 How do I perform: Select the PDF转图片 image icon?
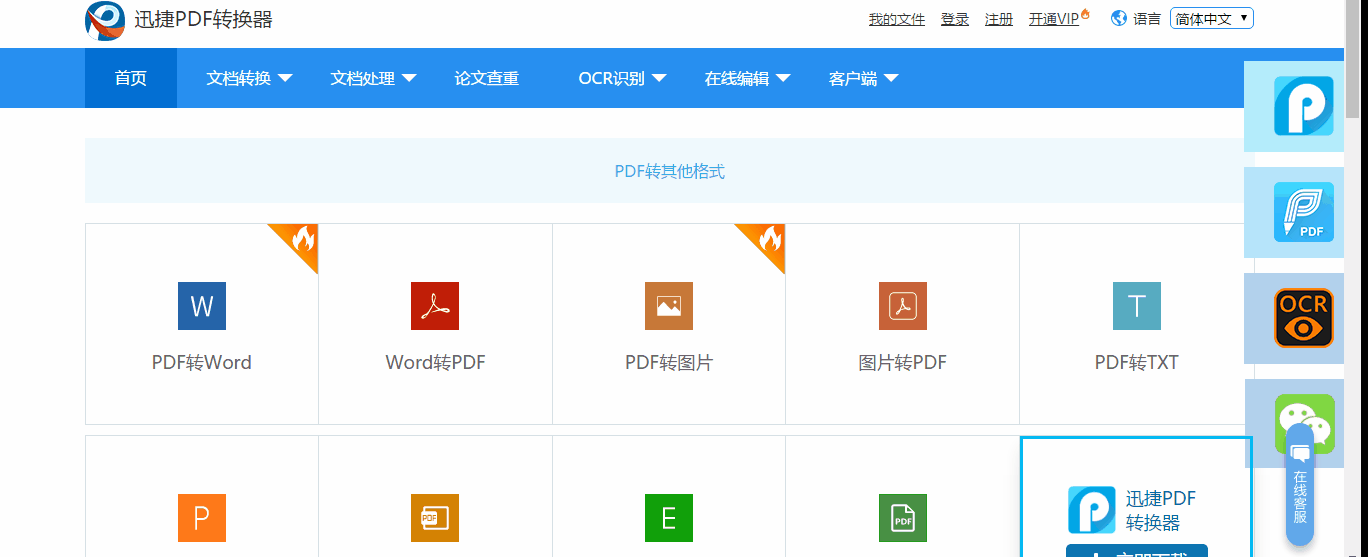(x=669, y=306)
